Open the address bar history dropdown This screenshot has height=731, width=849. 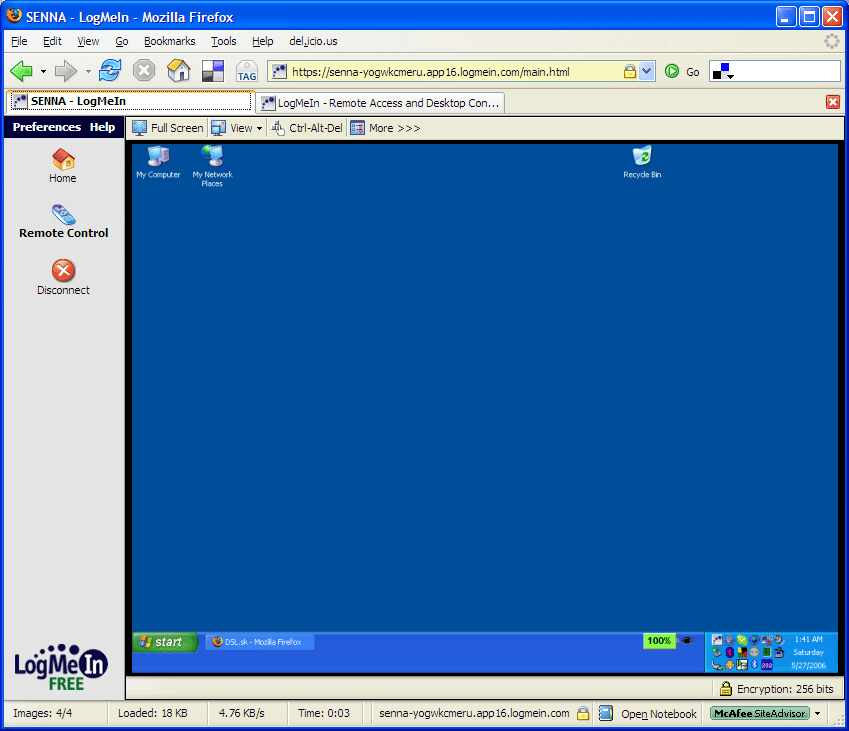tap(646, 71)
